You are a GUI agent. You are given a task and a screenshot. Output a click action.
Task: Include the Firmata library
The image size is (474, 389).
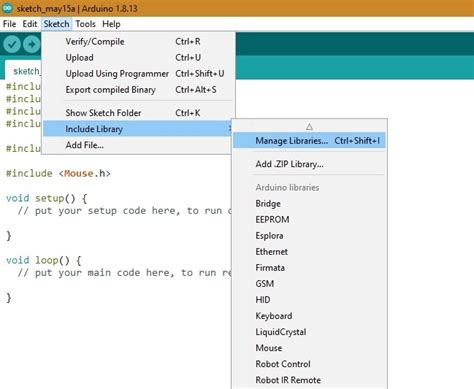pyautogui.click(x=309, y=268)
